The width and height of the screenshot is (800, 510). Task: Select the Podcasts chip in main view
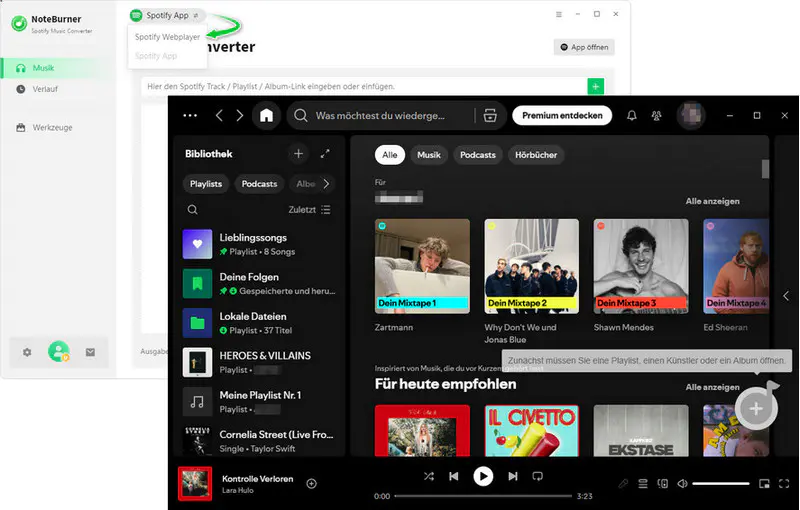(478, 155)
